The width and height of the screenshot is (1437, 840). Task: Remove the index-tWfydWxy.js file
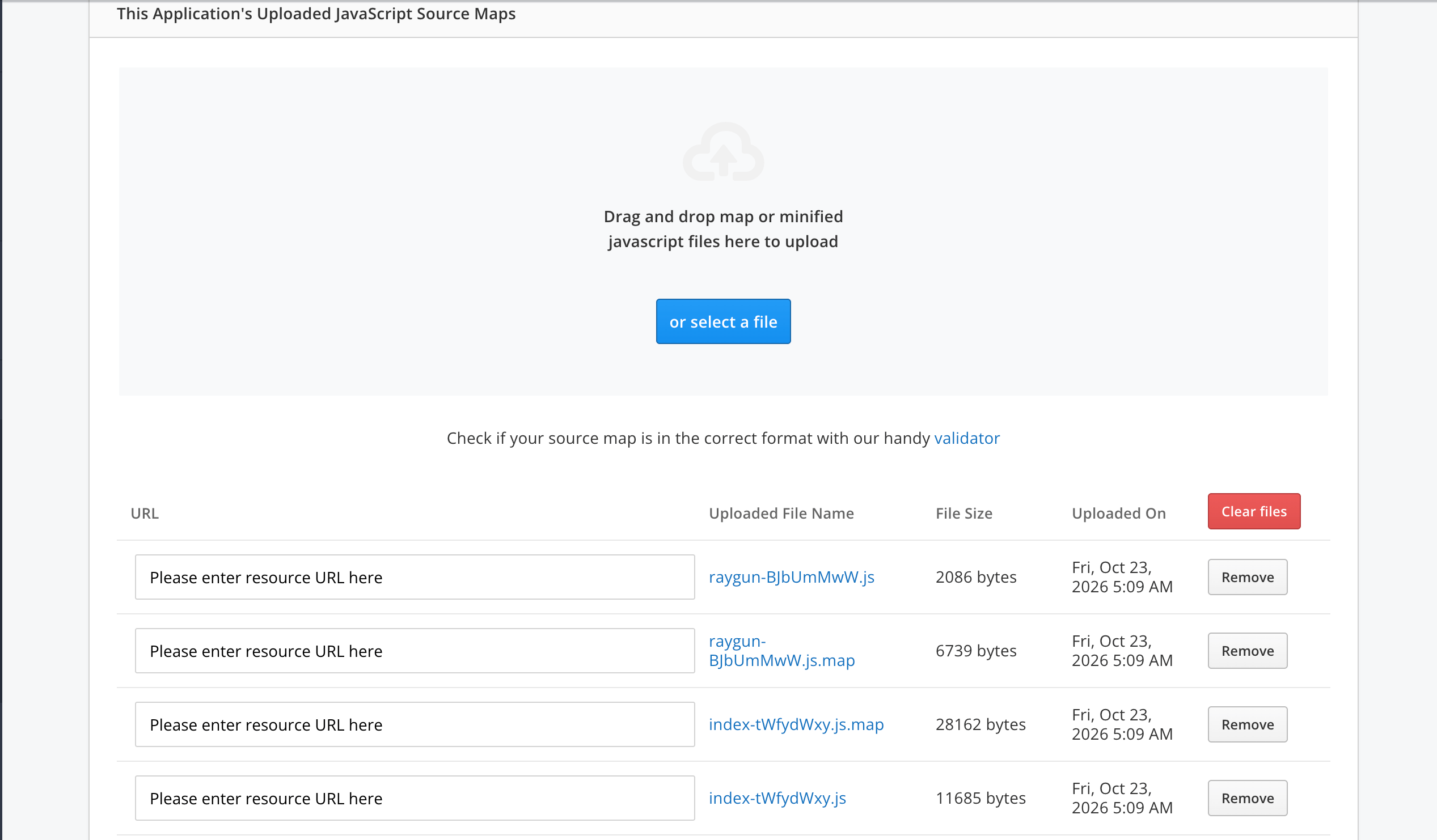pyautogui.click(x=1247, y=798)
